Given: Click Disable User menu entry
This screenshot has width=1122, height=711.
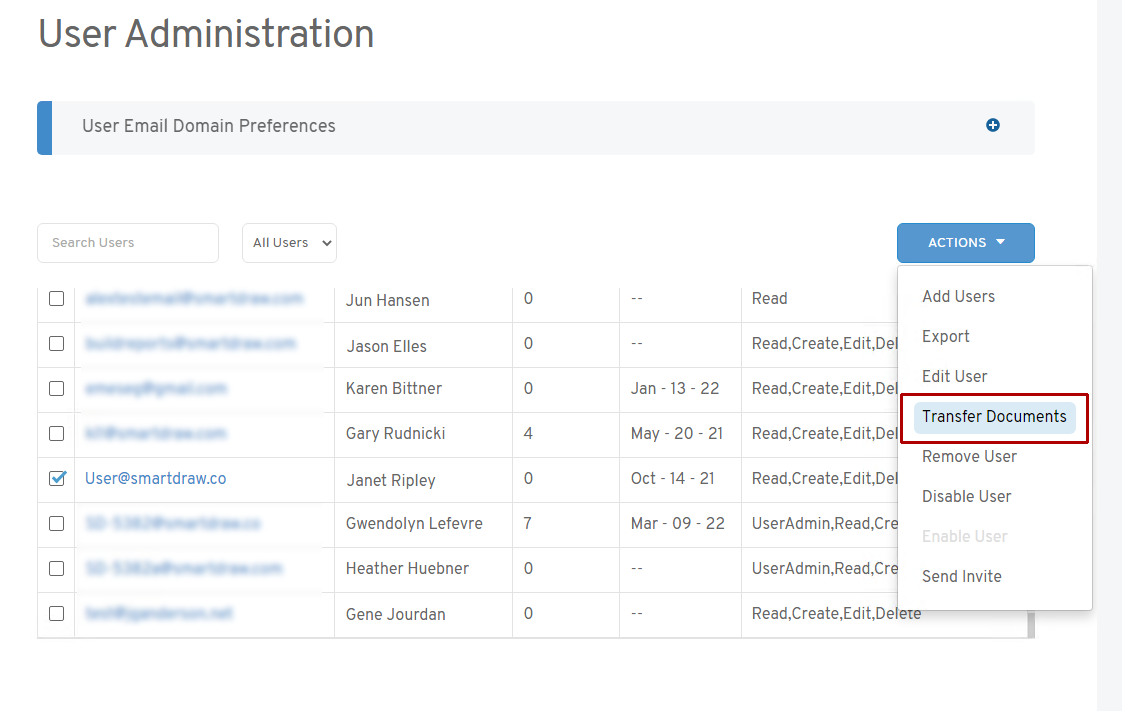Looking at the screenshot, I should [x=966, y=497].
